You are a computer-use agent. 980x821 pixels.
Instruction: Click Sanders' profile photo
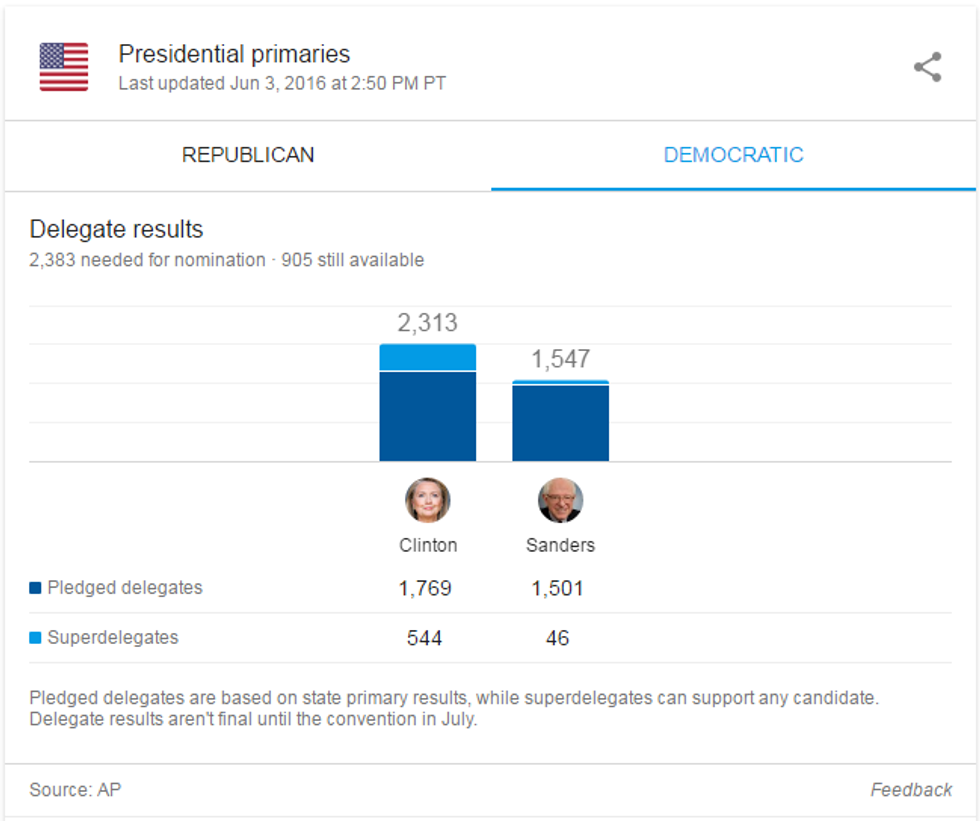pos(560,500)
